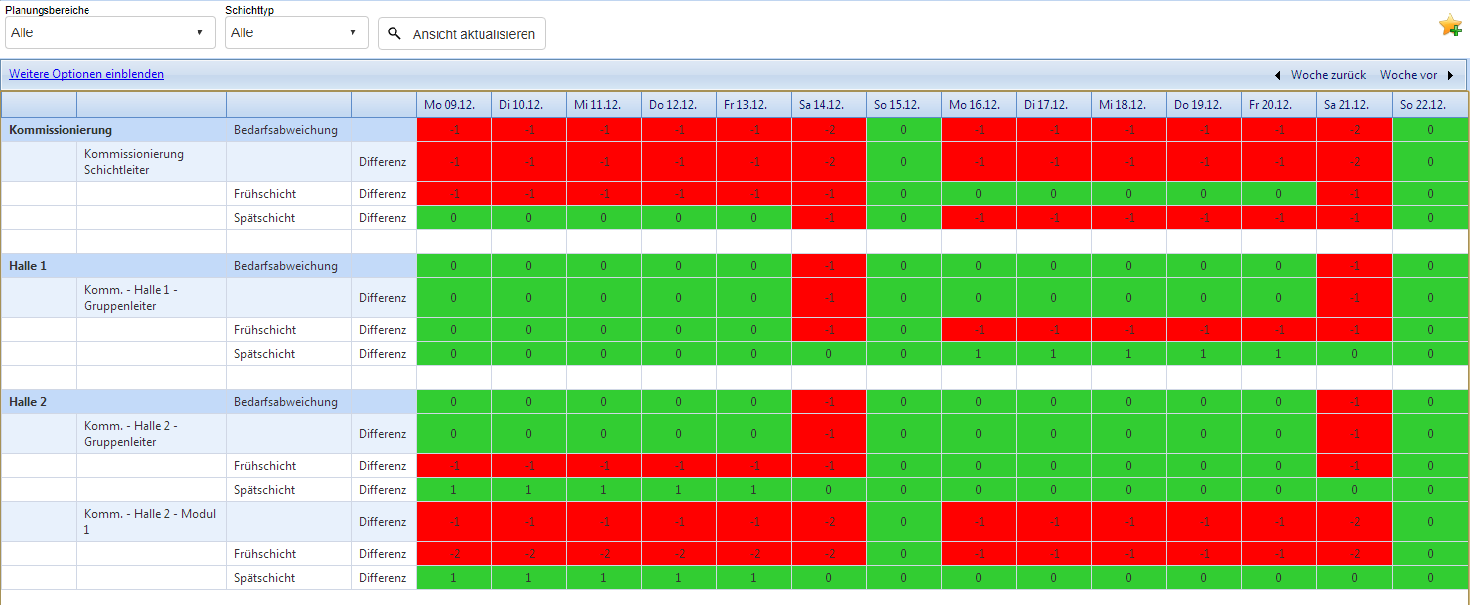Click the Ansicht aktualisieren button

click(x=462, y=34)
